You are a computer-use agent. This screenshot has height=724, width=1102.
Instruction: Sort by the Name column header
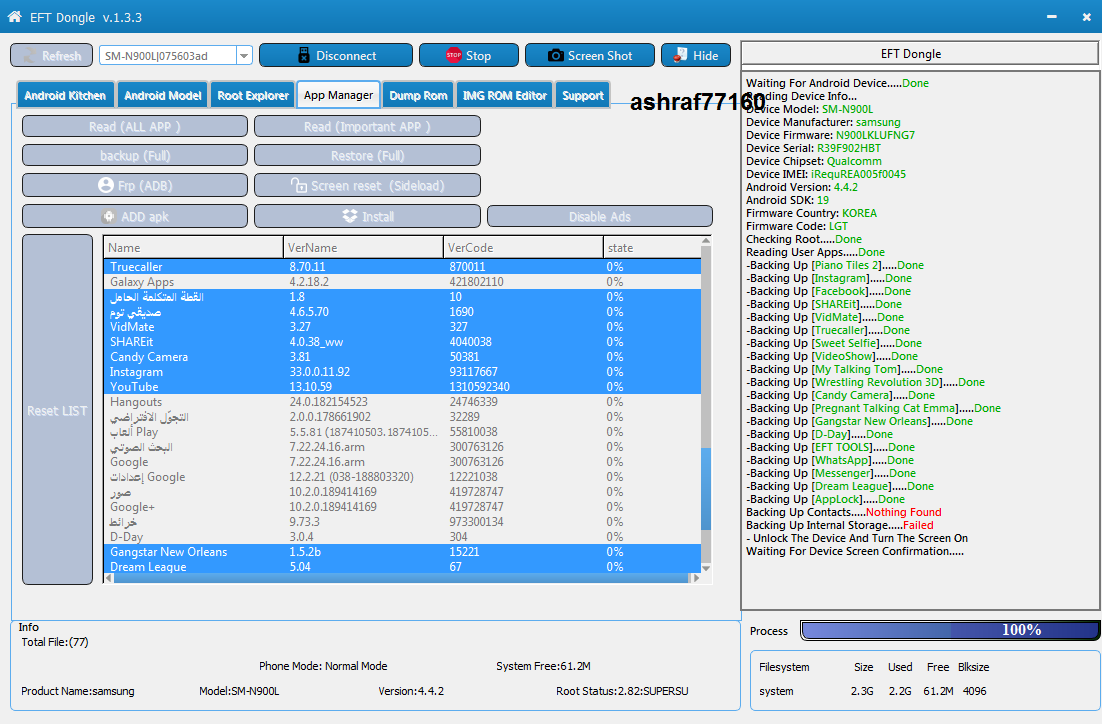coord(193,247)
